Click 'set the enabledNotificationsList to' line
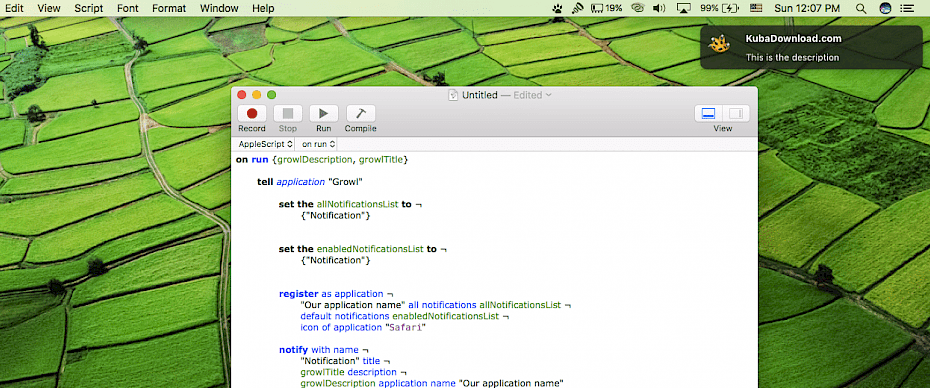930x388 pixels. (363, 249)
